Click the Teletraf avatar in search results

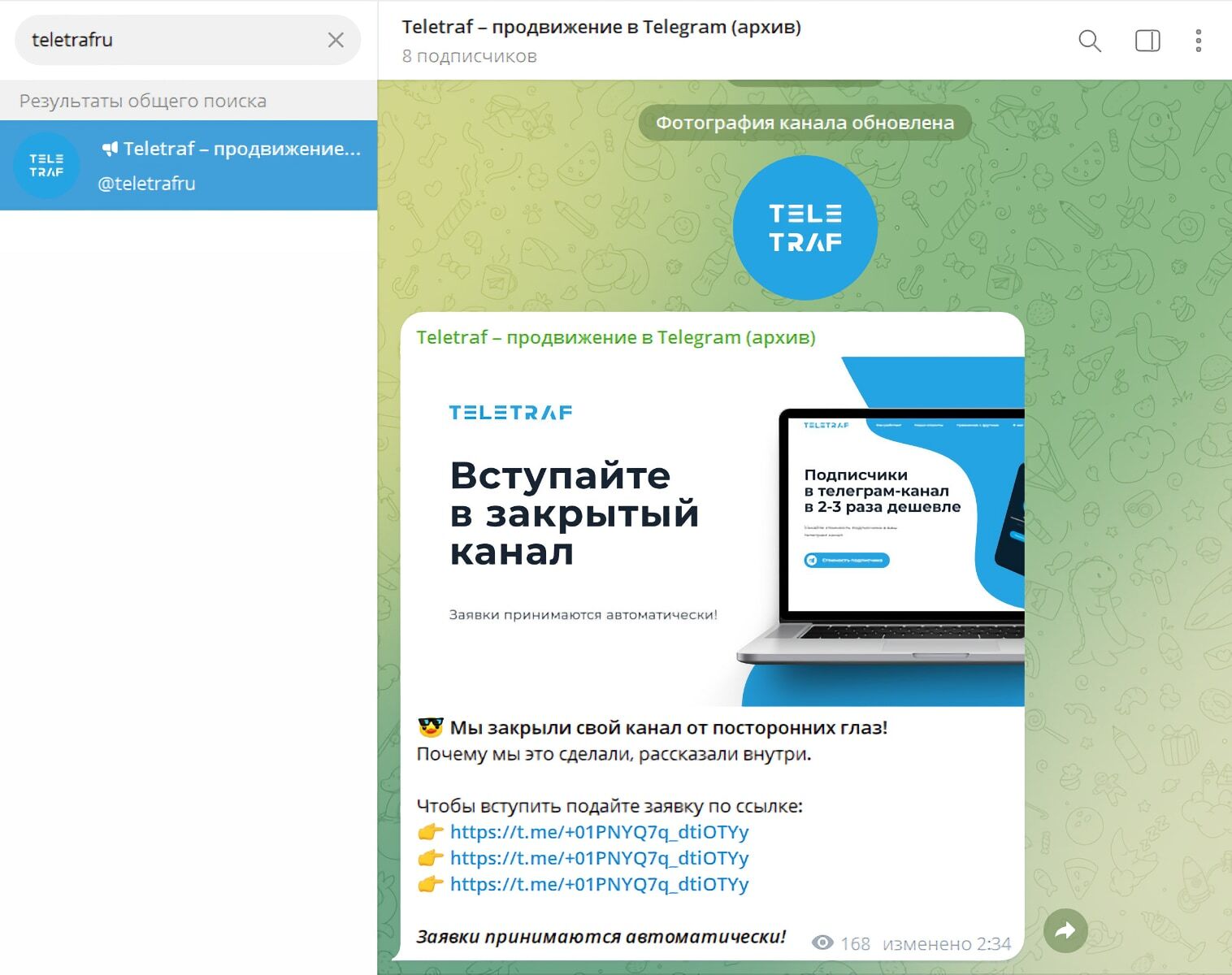point(46,165)
